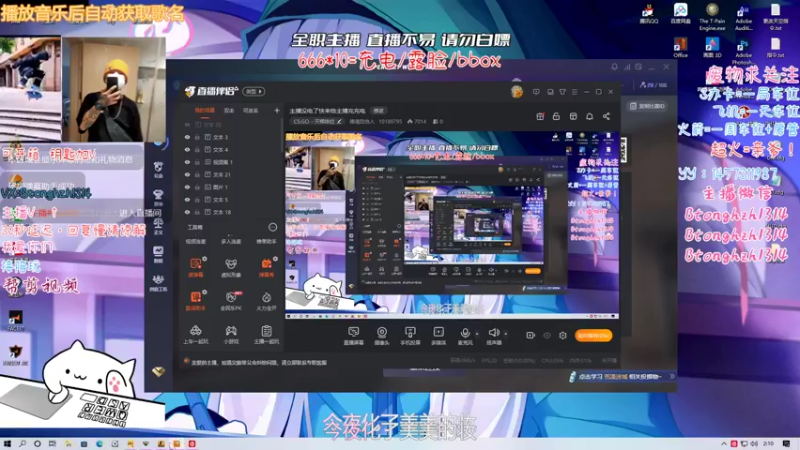This screenshot has width=800, height=450.
Task: Click the funnel icon in title bar
Action: click(562, 92)
